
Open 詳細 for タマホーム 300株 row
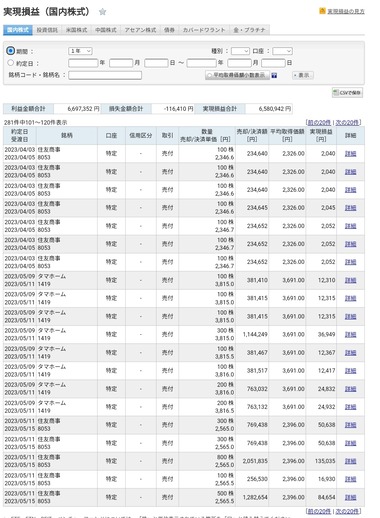(350, 335)
